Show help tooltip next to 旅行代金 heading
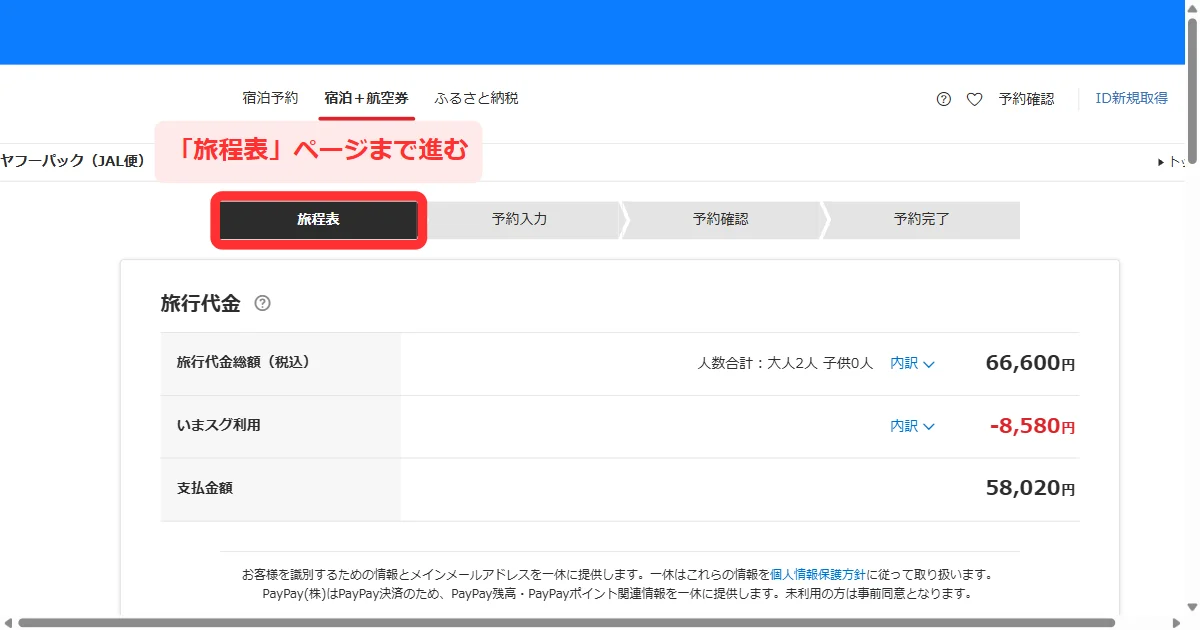This screenshot has height=630, width=1200. click(x=263, y=303)
